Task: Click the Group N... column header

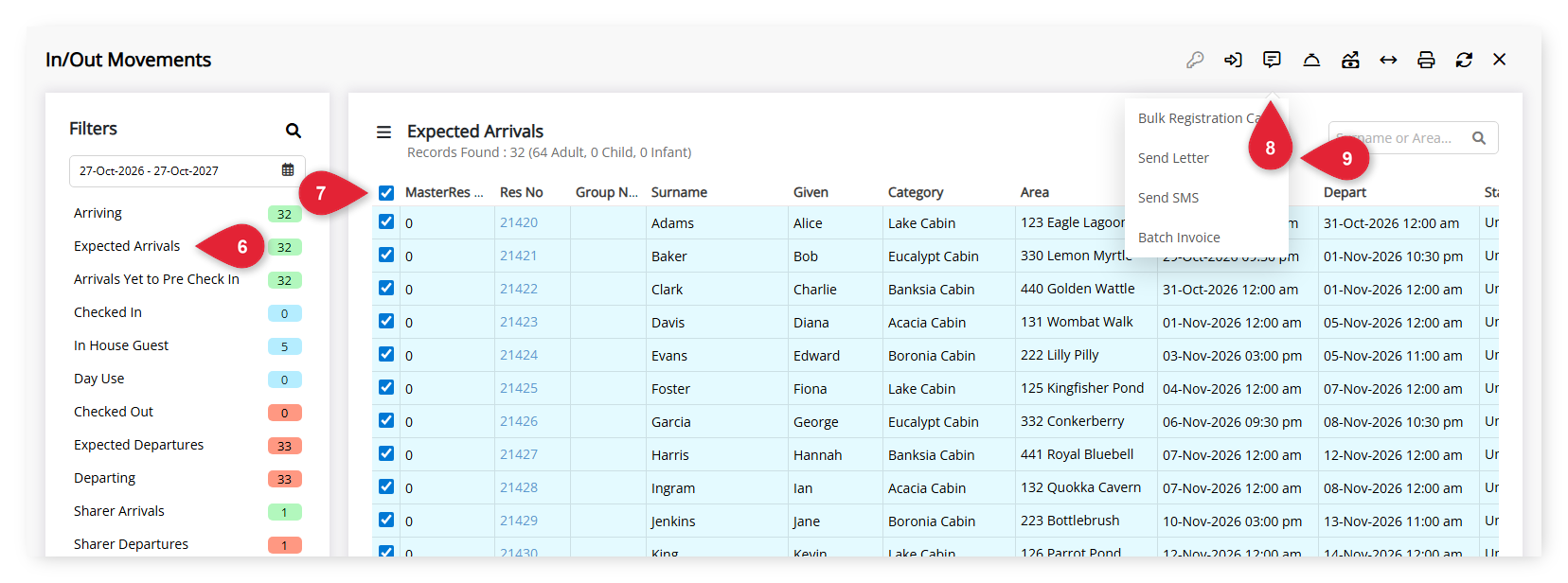Action: 607,192
